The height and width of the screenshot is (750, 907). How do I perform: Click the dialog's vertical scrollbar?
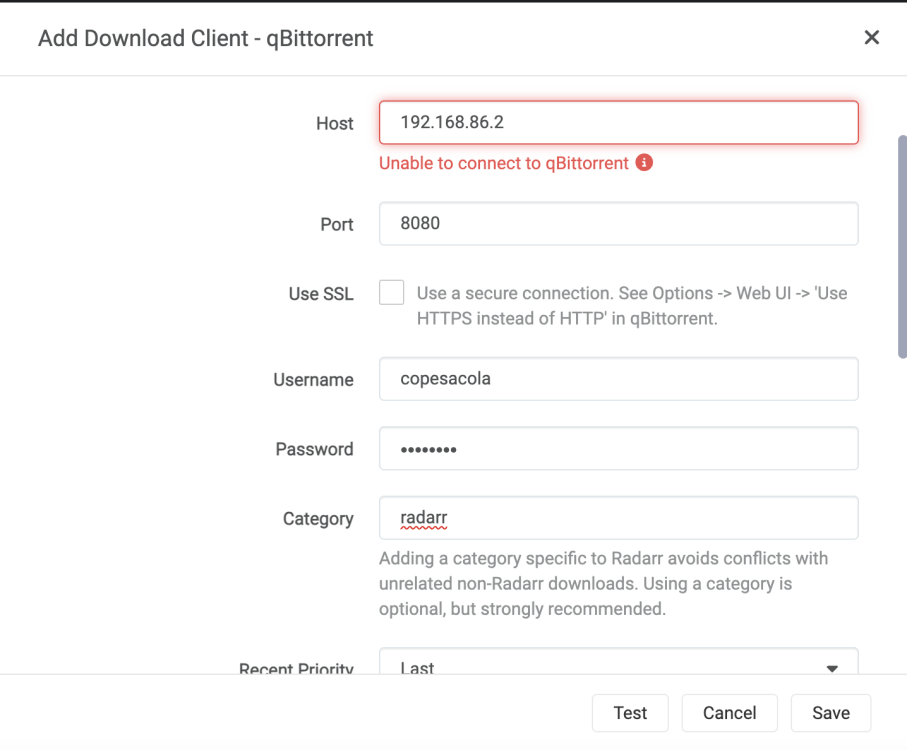[902, 247]
